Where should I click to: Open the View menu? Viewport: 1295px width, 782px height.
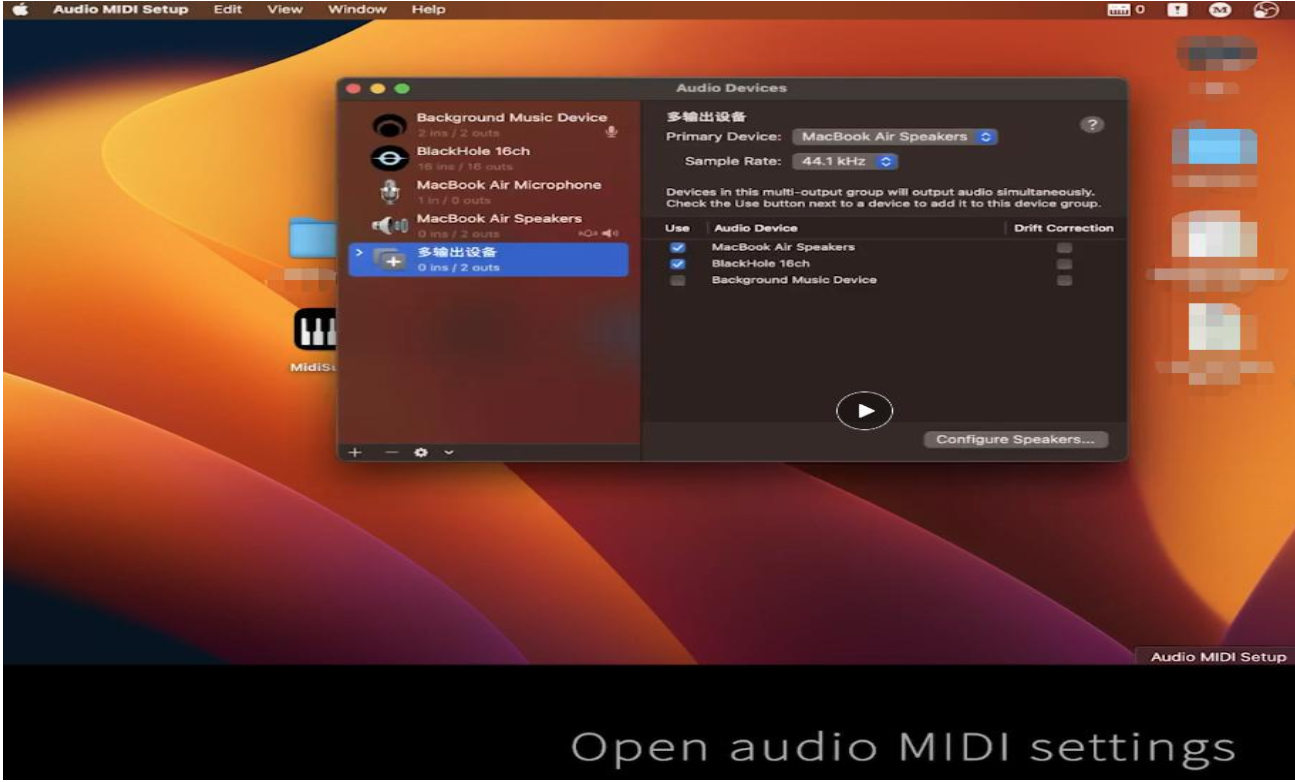click(x=285, y=10)
